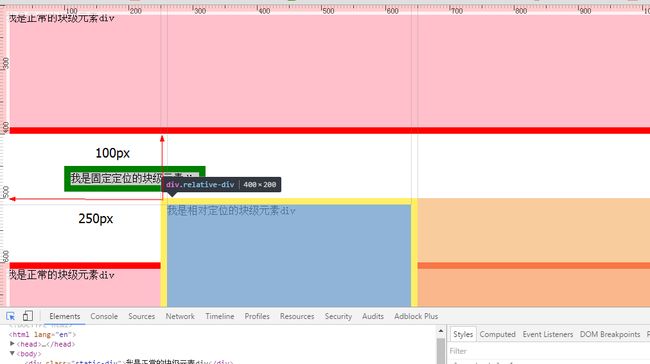Toggle the device mode icon
650x364 pixels.
pos(28,316)
